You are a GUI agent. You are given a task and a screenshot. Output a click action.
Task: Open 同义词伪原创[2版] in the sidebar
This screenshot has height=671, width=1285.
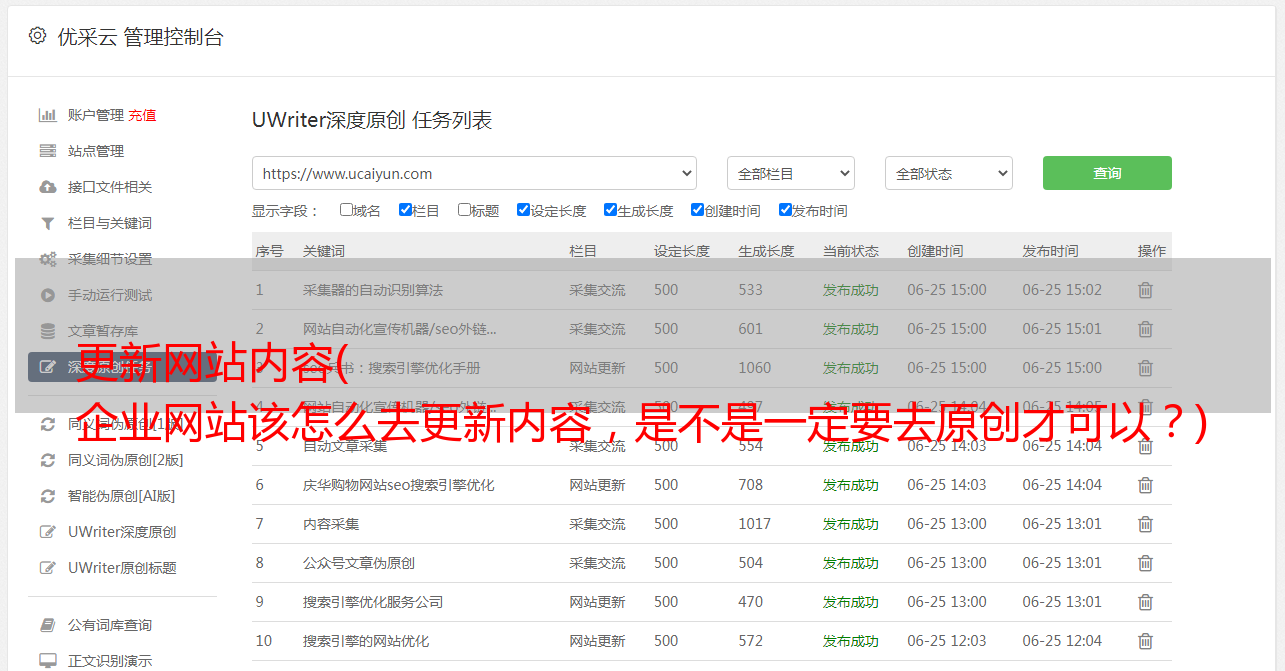click(126, 460)
